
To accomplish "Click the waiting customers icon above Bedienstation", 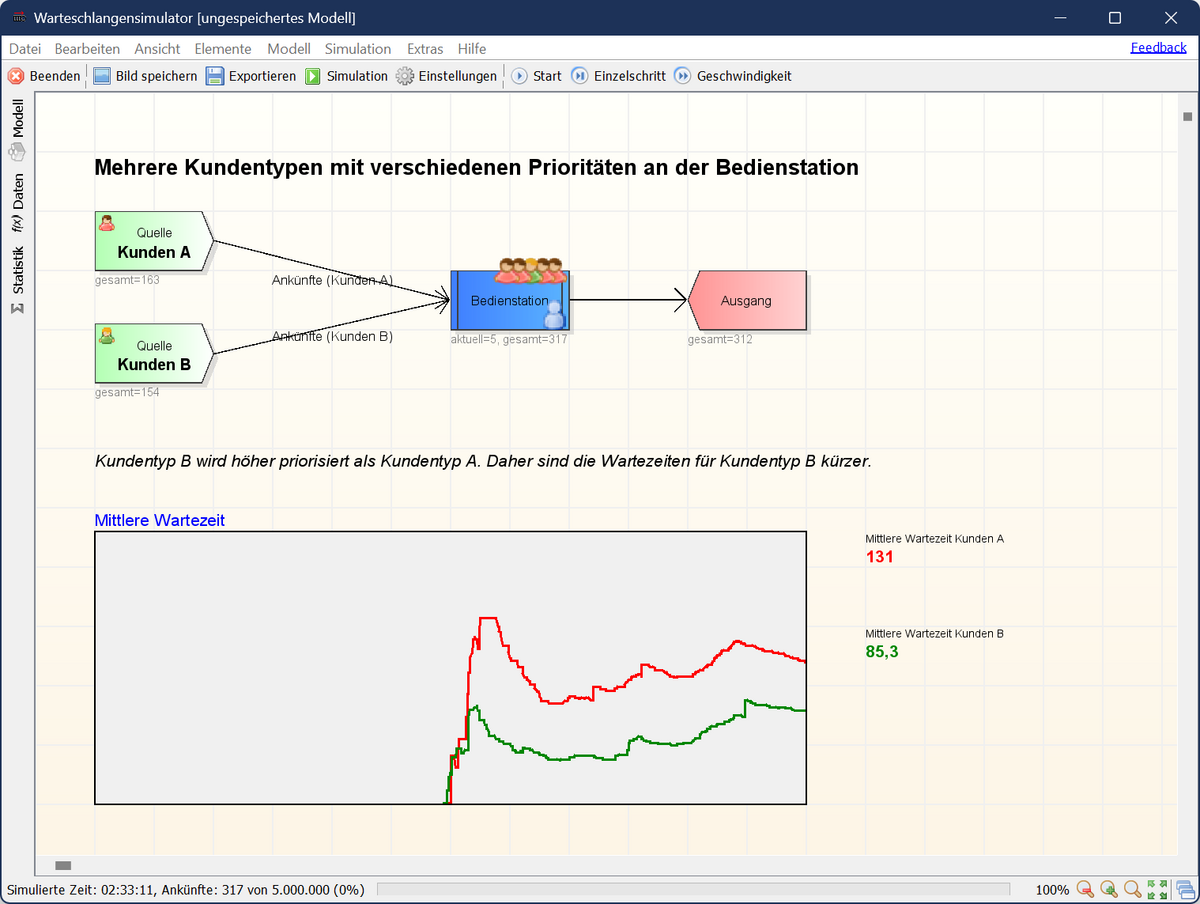I will click(530, 269).
